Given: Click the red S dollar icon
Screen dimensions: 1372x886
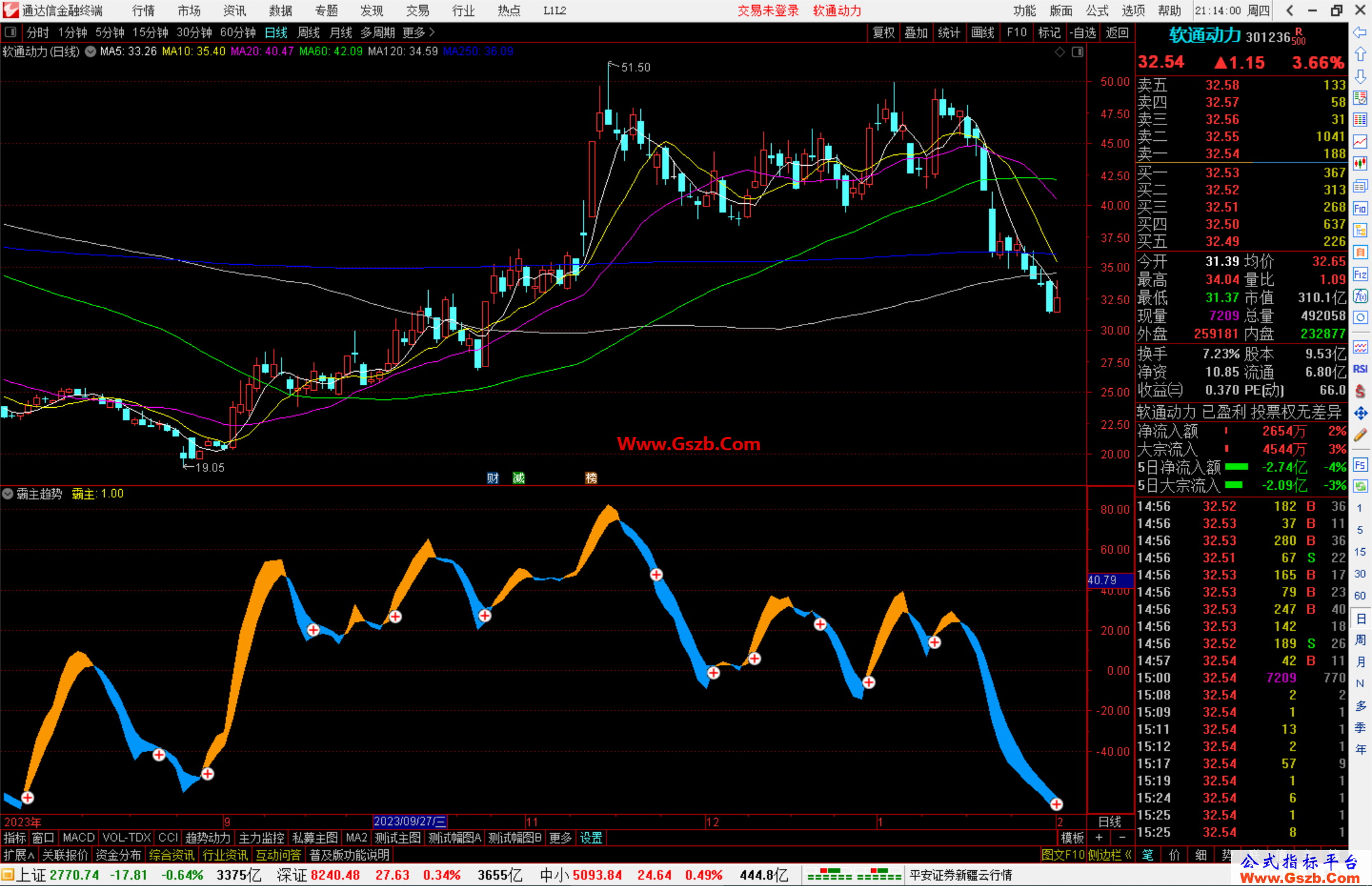Looking at the screenshot, I should pyautogui.click(x=1360, y=391).
